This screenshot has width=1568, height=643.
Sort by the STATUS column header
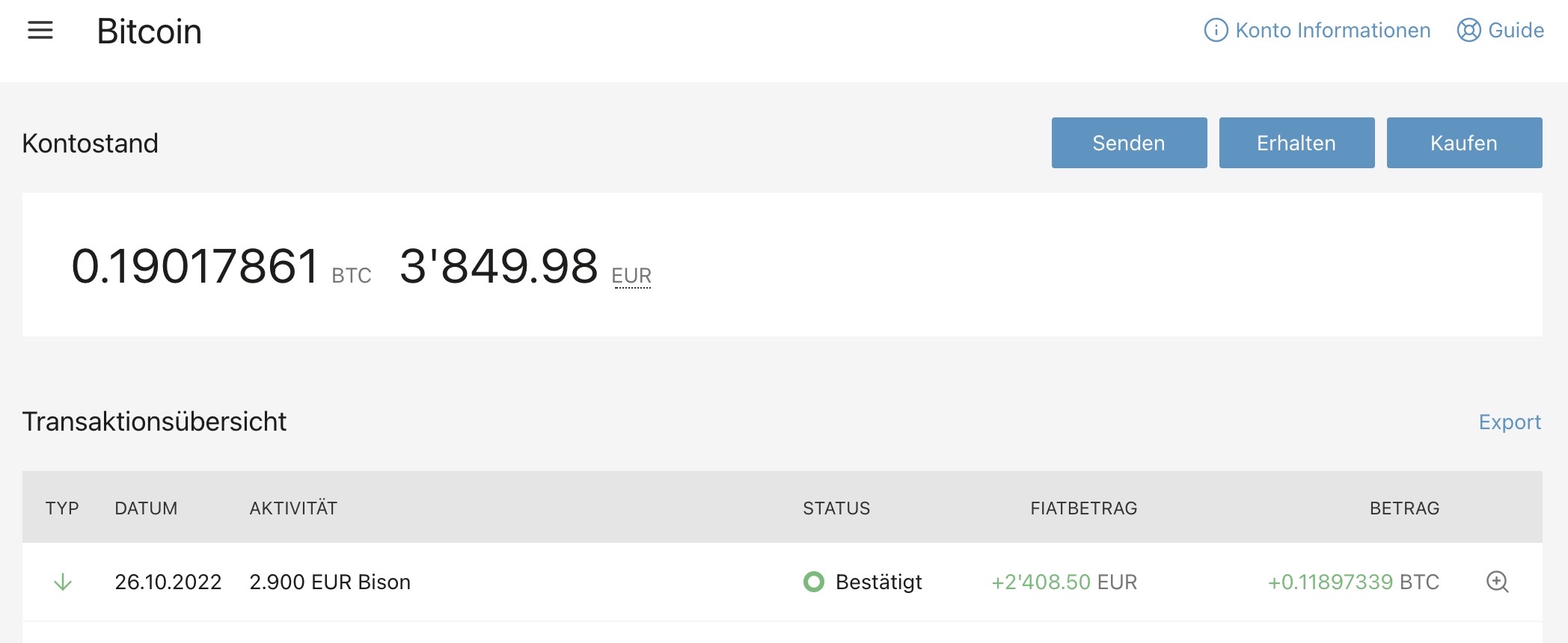(x=836, y=508)
